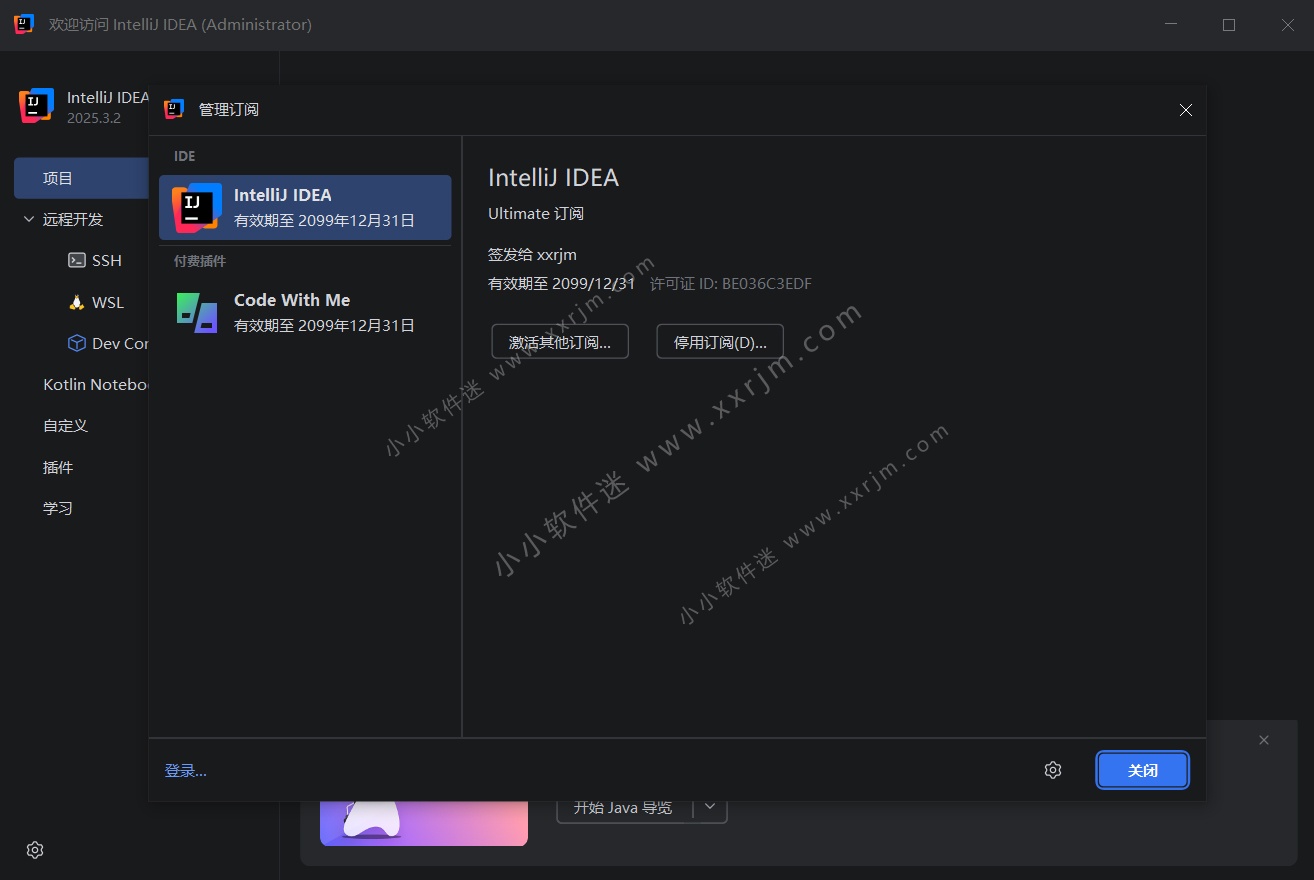Open the dropdown beside 开始 Java 导览
The image size is (1314, 880).
[709, 807]
